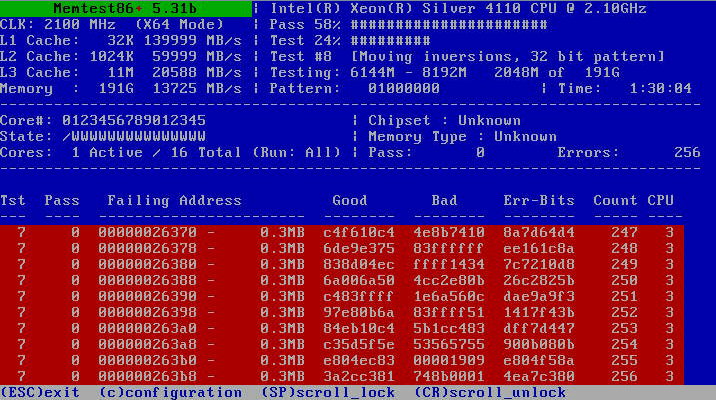Select Good value 3a2cc381

359,376
